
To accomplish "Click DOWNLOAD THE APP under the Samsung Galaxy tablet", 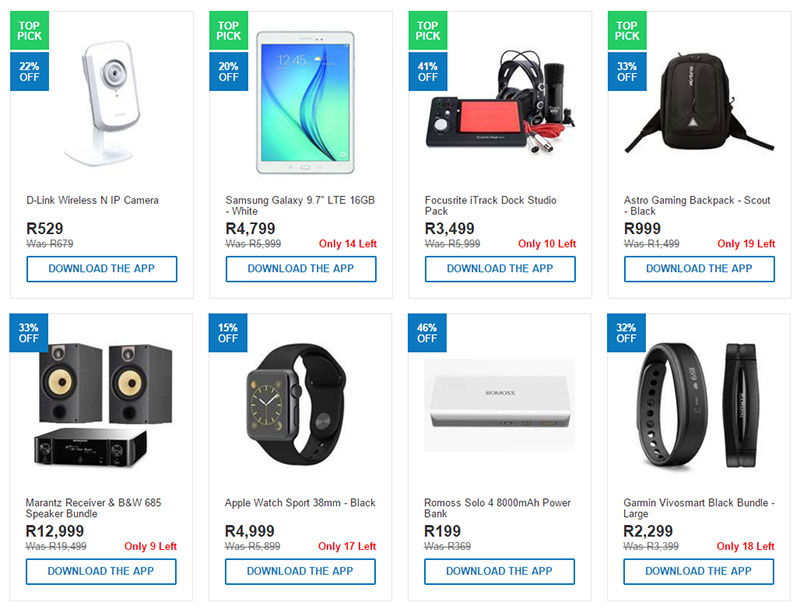I will (300, 269).
